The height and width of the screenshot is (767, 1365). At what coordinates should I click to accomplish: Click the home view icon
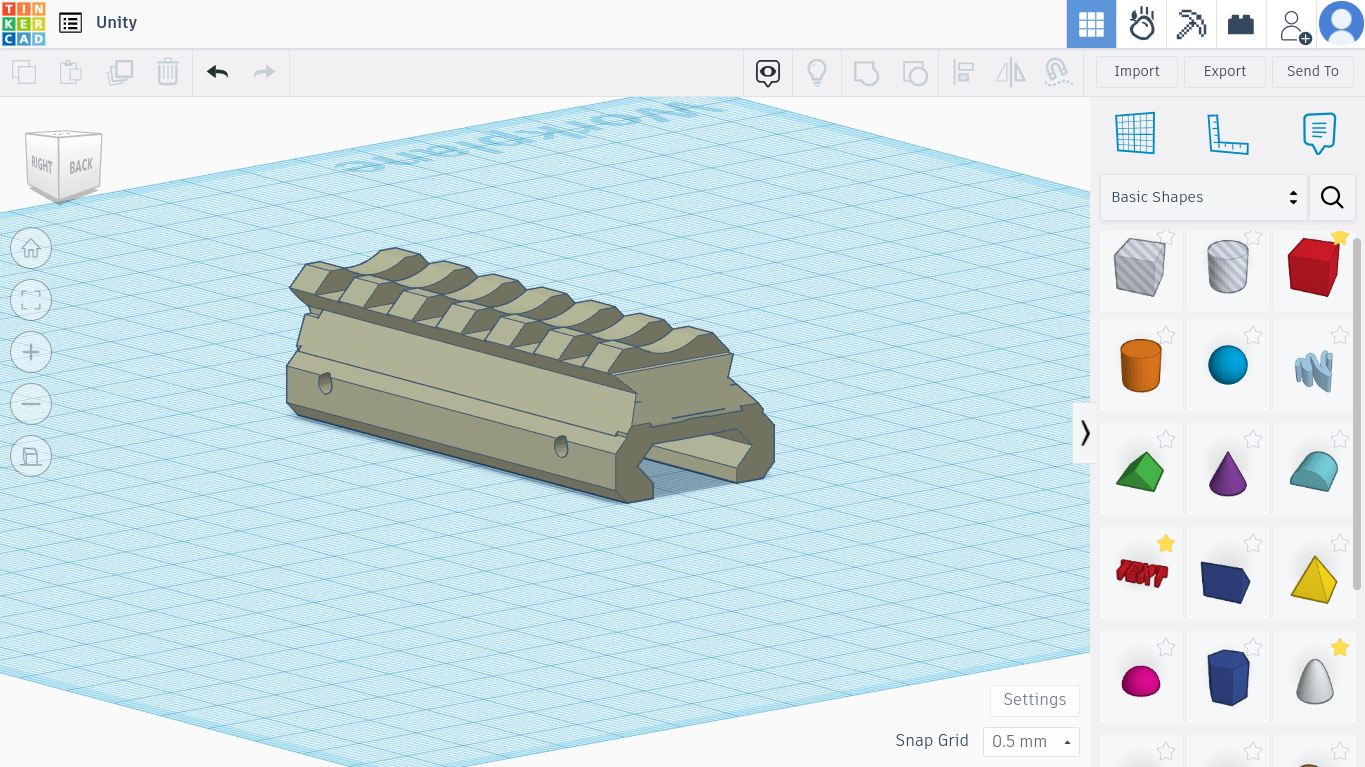click(x=30, y=248)
